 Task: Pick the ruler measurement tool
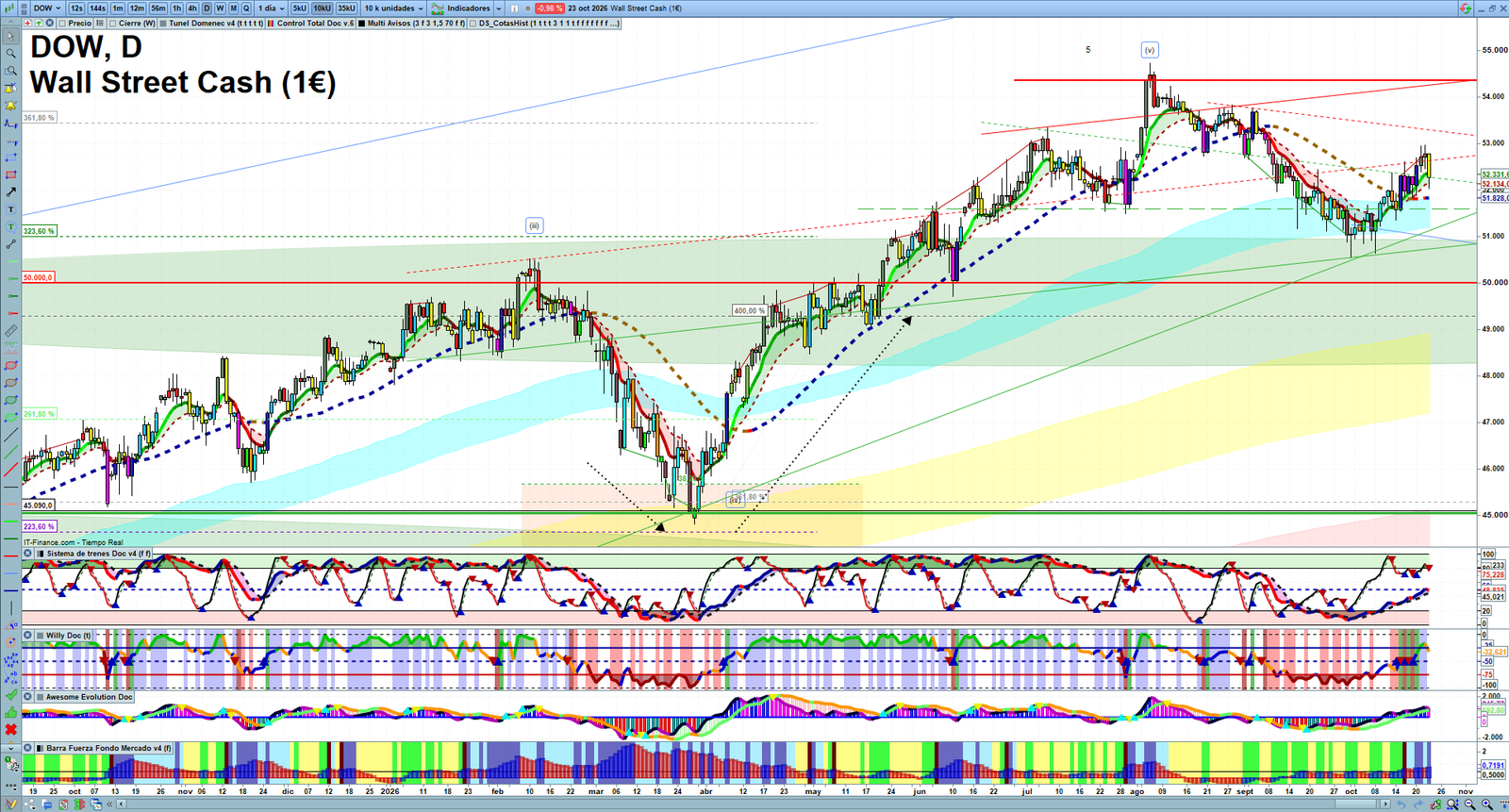pyautogui.click(x=10, y=331)
